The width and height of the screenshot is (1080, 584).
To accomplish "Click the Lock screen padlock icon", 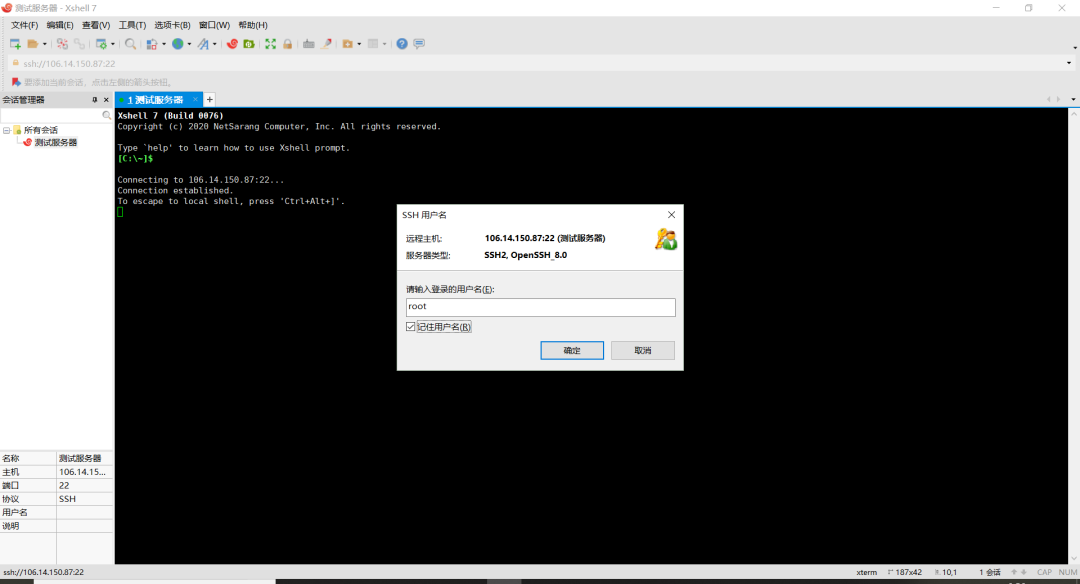I will pos(288,44).
